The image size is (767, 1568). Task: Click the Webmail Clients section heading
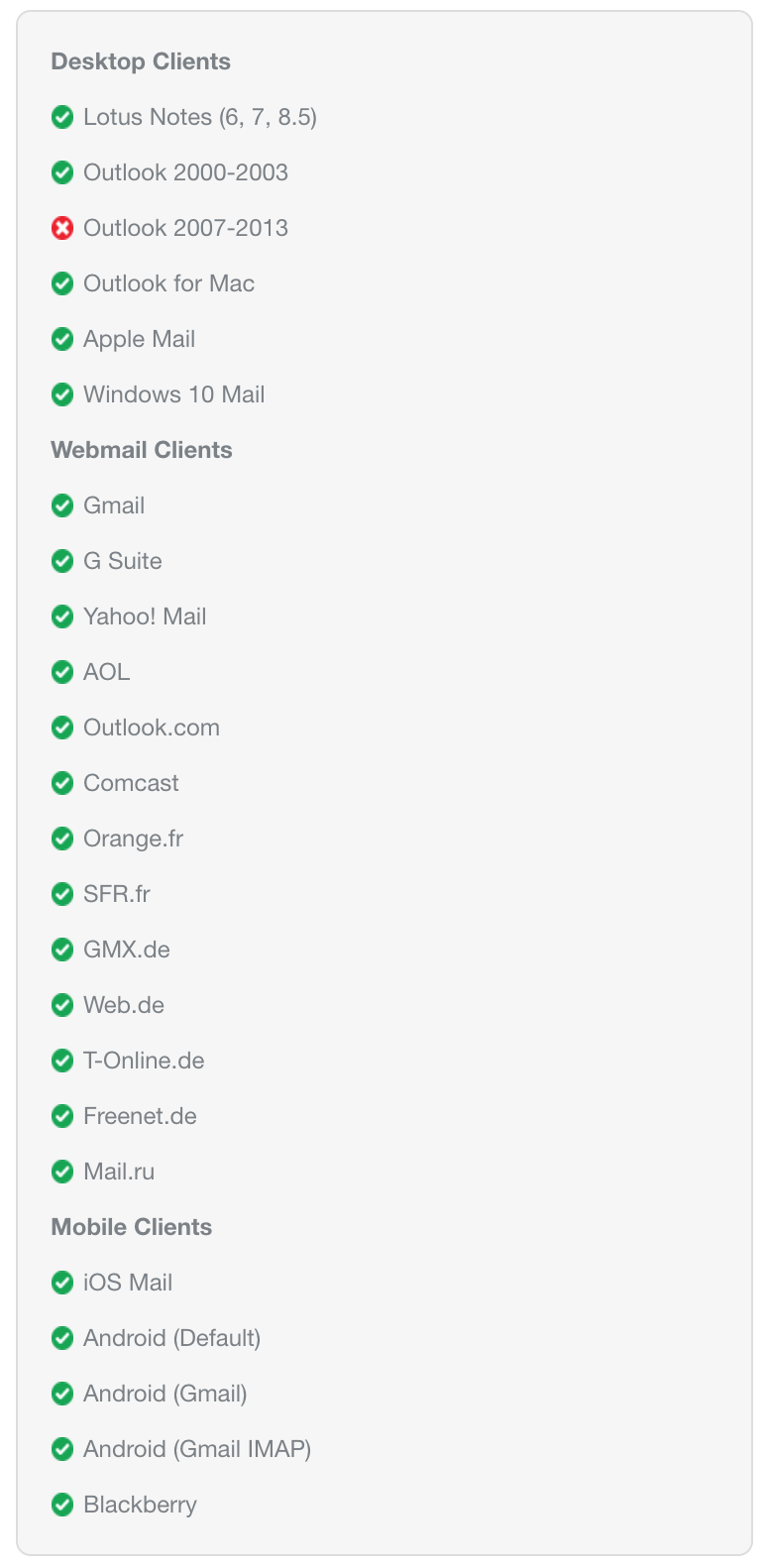point(142,450)
